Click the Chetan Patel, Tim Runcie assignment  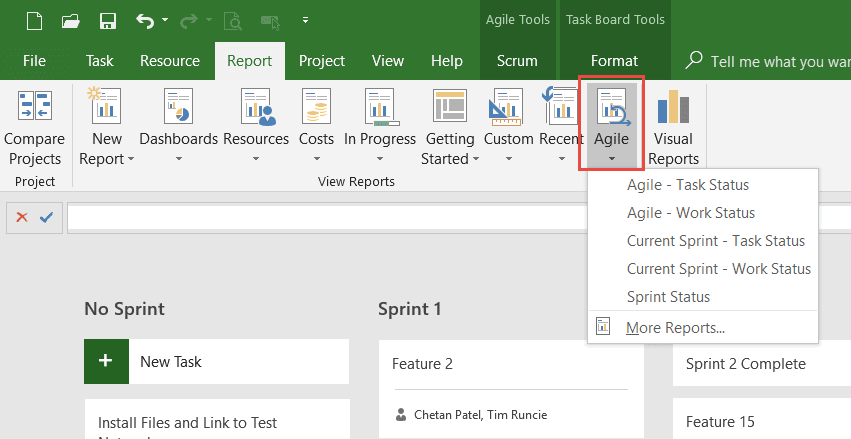(480, 415)
